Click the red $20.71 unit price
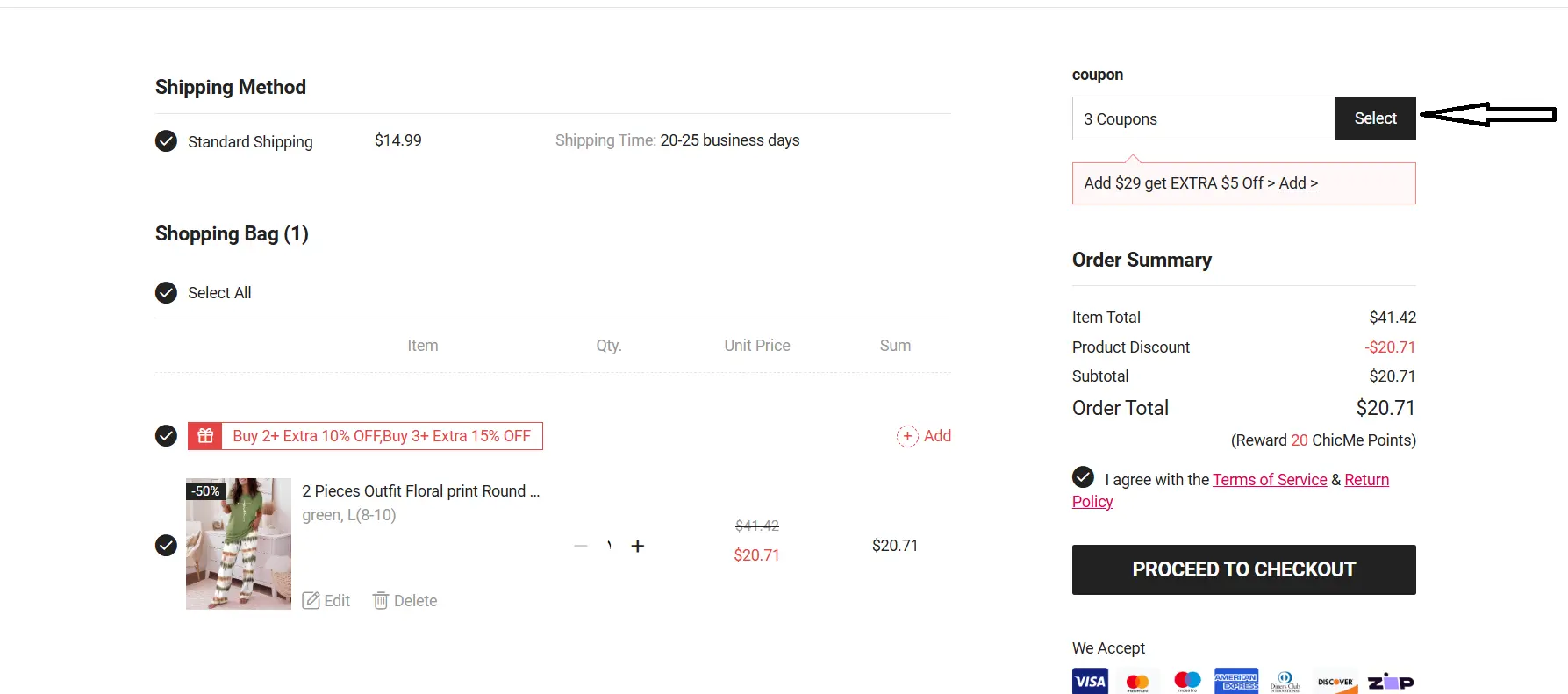 [757, 555]
